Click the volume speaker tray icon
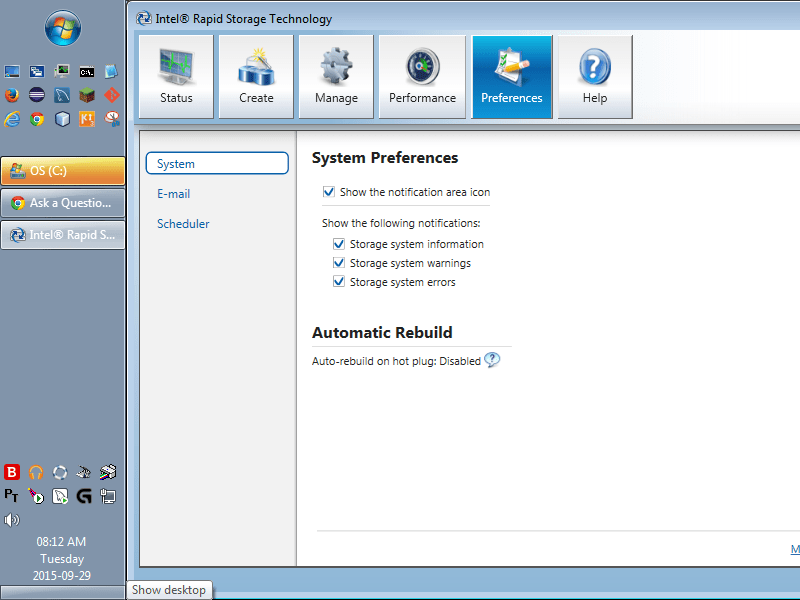The image size is (800, 600). tap(11, 520)
